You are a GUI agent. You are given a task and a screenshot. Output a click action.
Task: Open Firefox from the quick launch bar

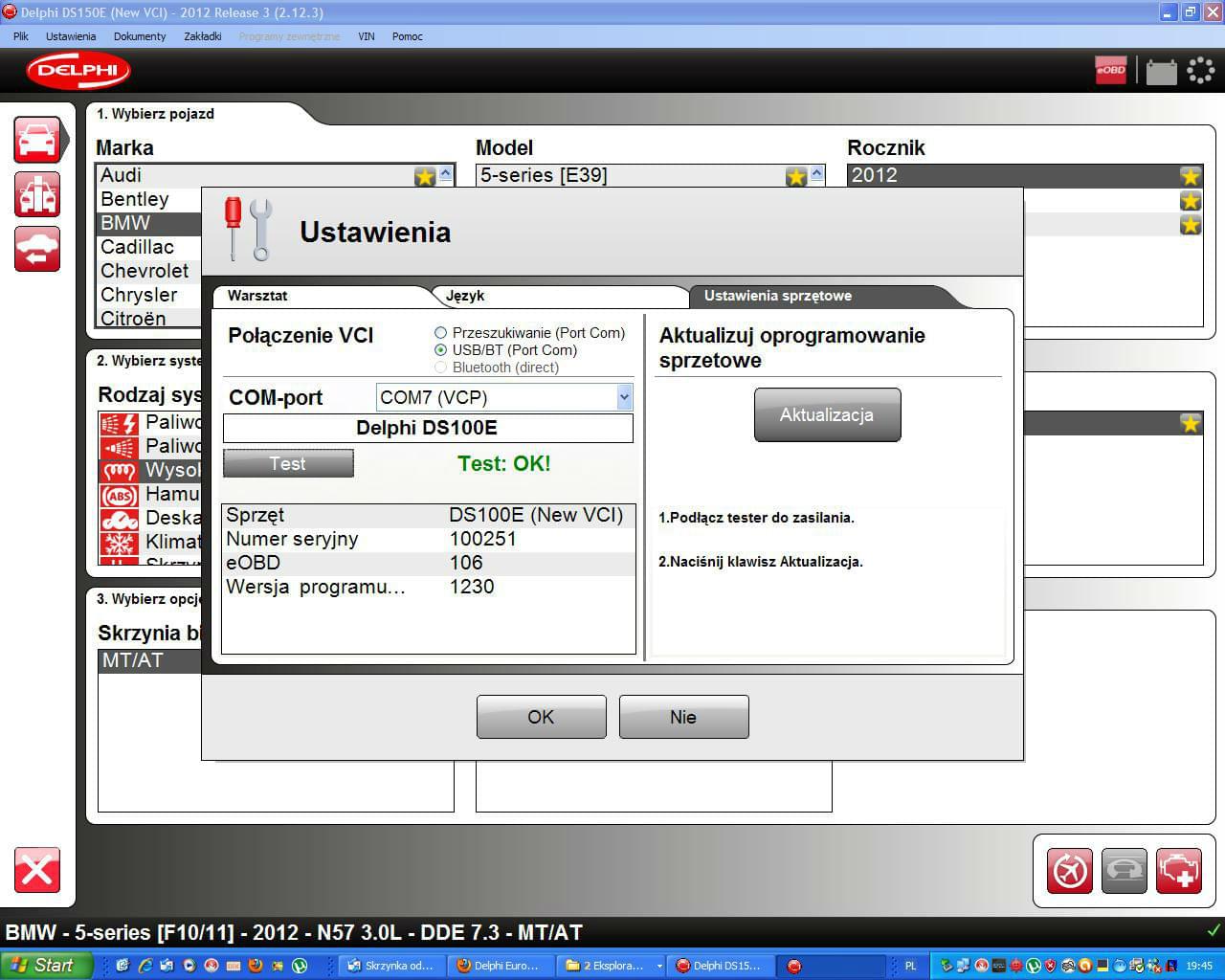(256, 966)
